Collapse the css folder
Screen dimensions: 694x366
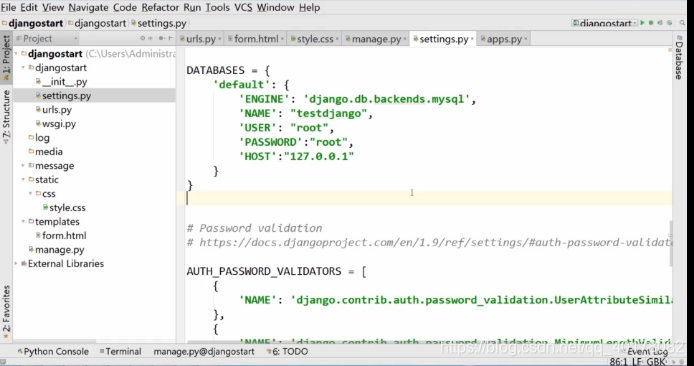(x=31, y=193)
